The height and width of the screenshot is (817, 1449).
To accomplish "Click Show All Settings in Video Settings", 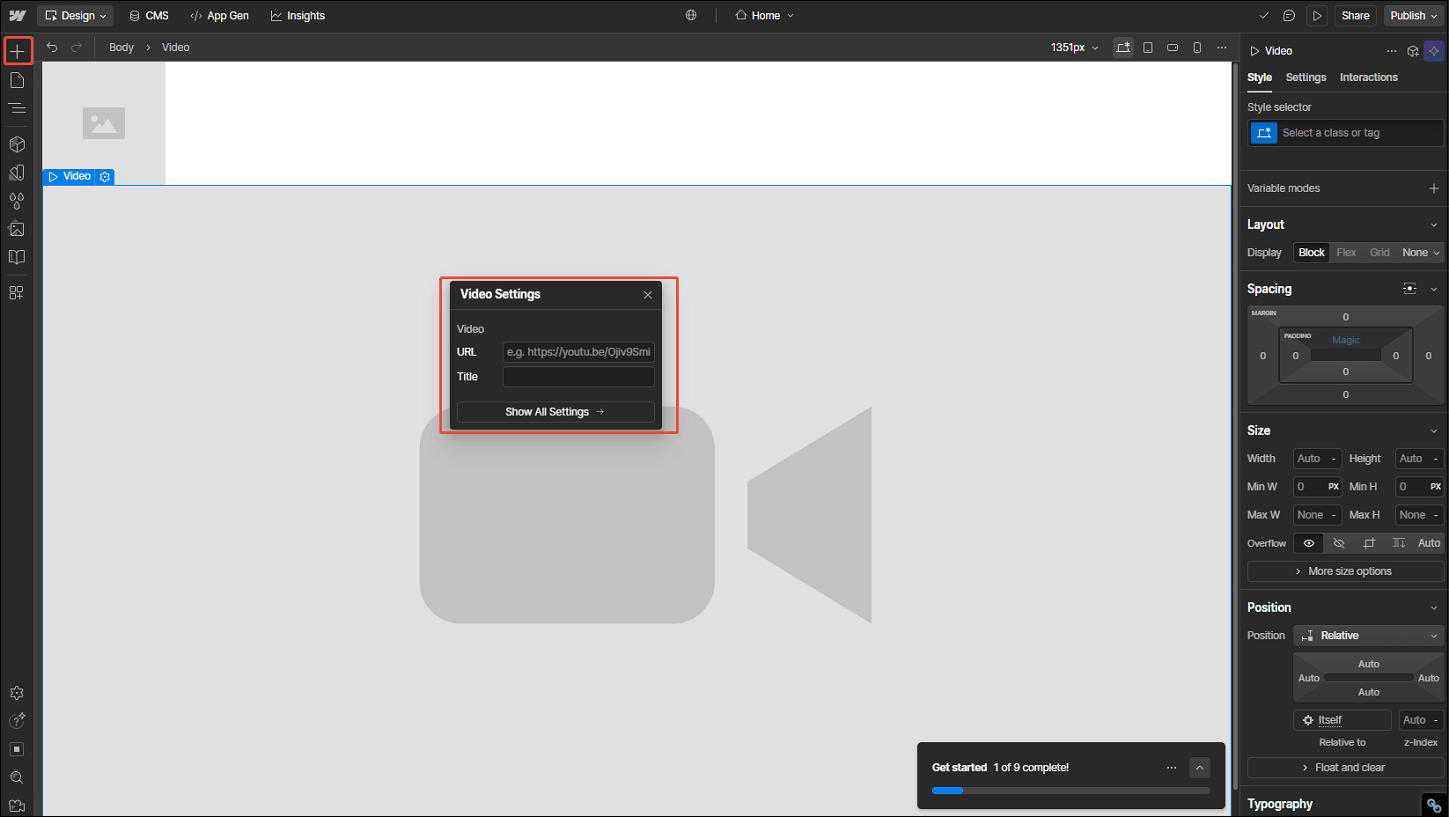I will pyautogui.click(x=555, y=411).
